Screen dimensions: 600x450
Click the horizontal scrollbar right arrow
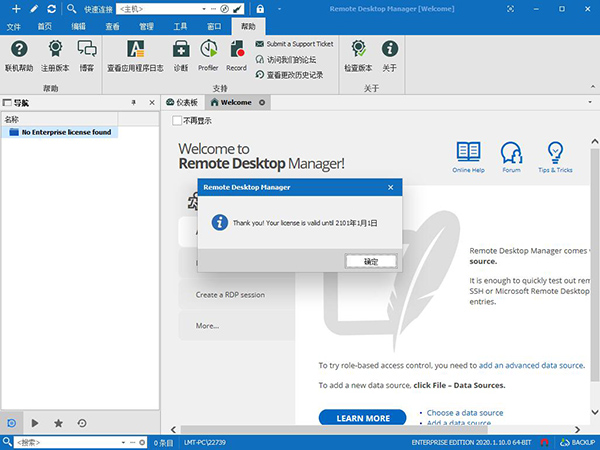(x=577, y=430)
